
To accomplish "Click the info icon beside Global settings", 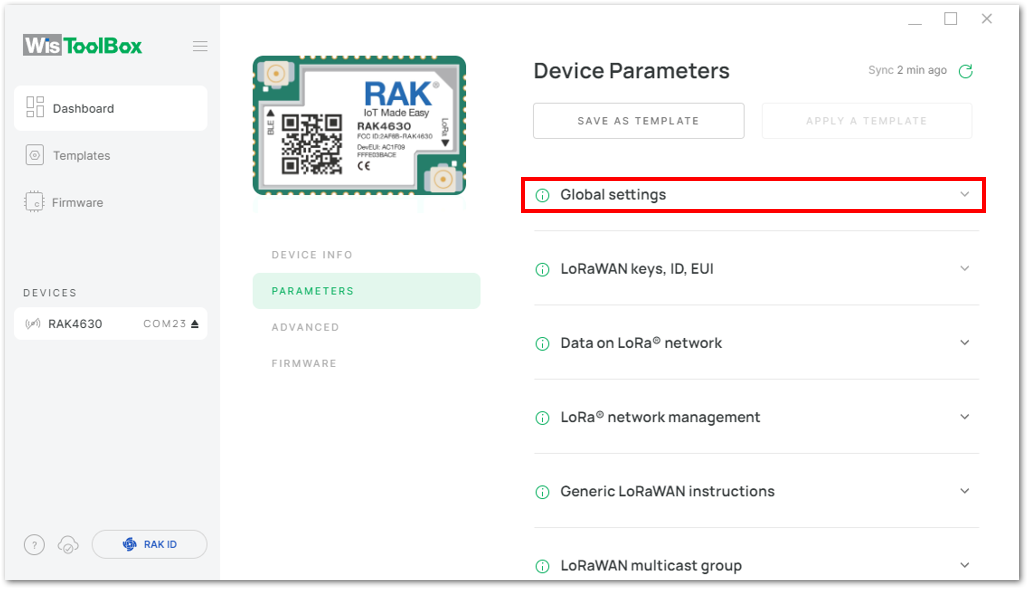I will (x=542, y=195).
